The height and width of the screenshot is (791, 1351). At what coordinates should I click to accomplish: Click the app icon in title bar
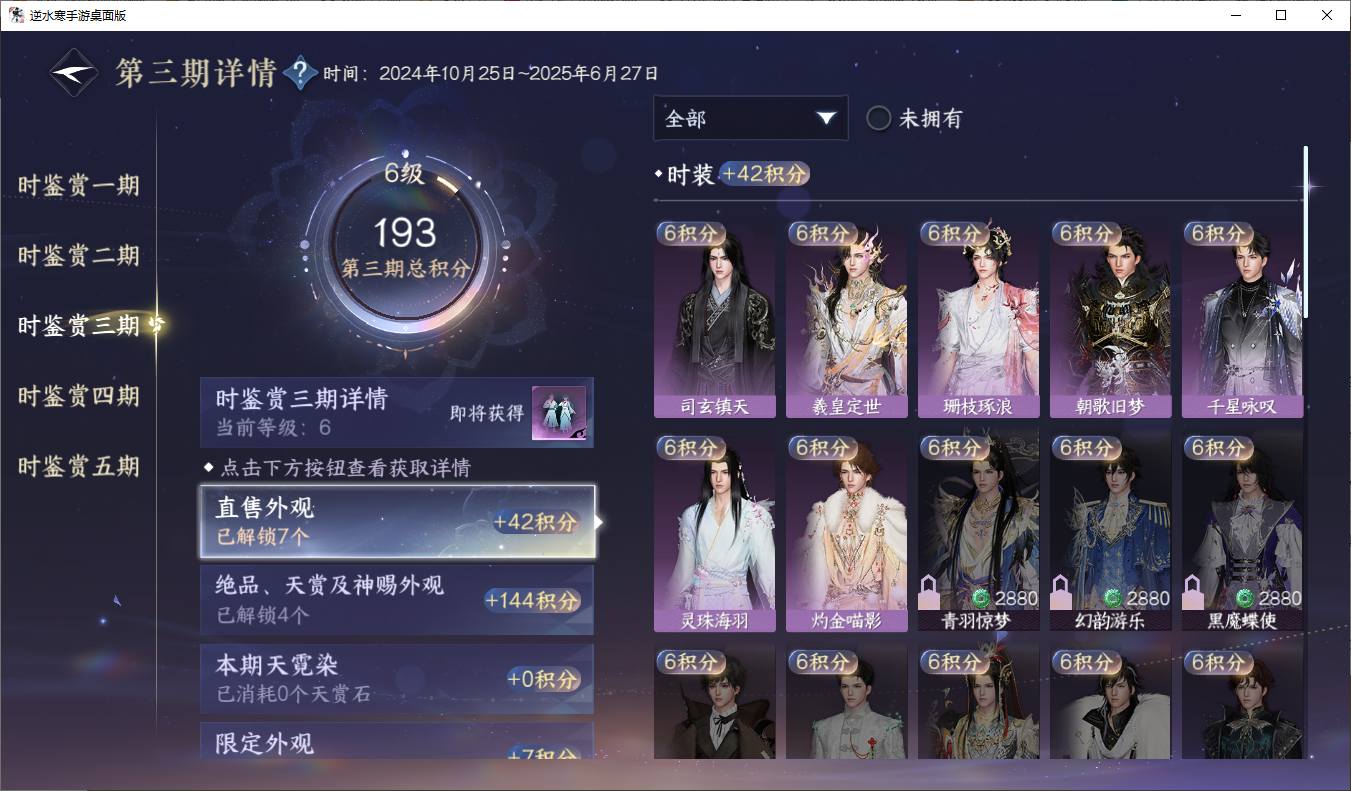pyautogui.click(x=17, y=15)
